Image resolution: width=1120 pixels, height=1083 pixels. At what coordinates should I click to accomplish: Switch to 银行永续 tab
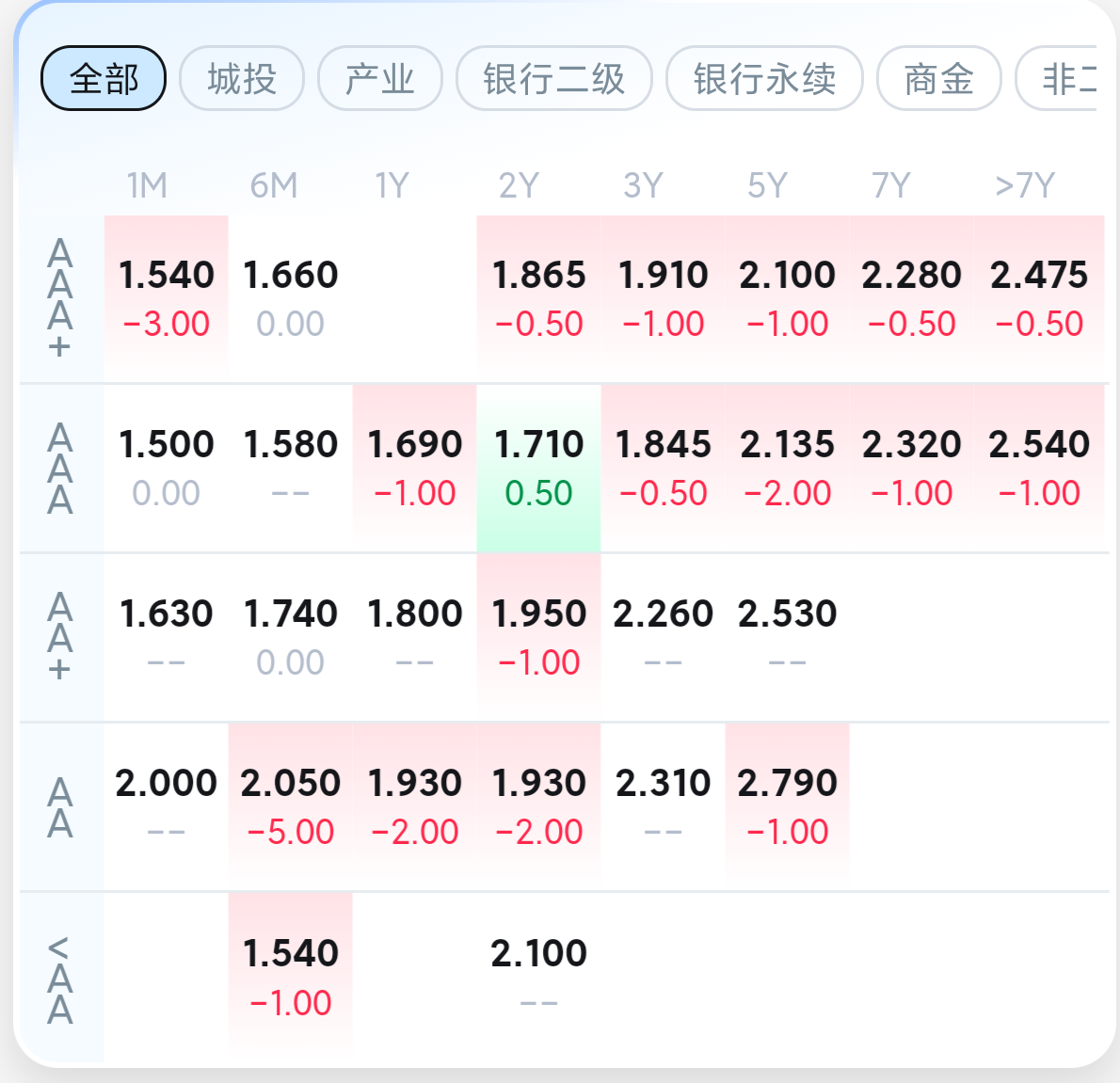point(764,78)
